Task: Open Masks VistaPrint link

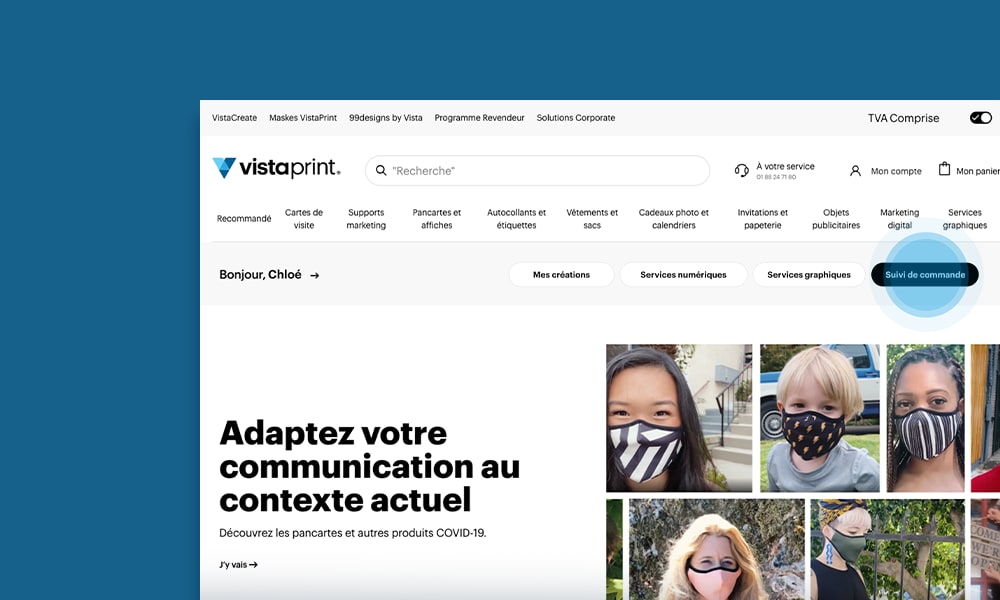Action: [x=303, y=118]
